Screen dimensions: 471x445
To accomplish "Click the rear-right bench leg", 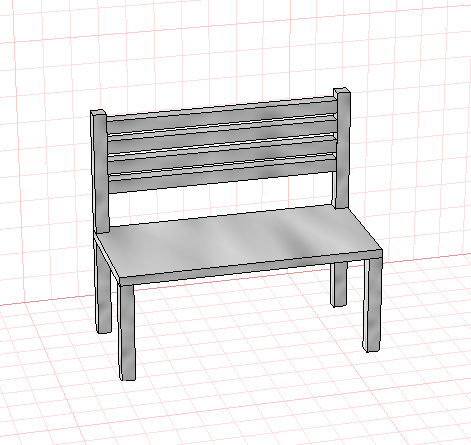I will pos(339,284).
